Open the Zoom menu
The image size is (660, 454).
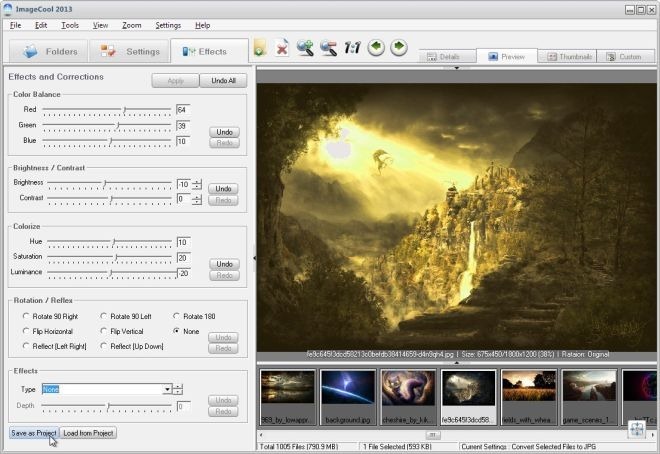click(x=131, y=25)
